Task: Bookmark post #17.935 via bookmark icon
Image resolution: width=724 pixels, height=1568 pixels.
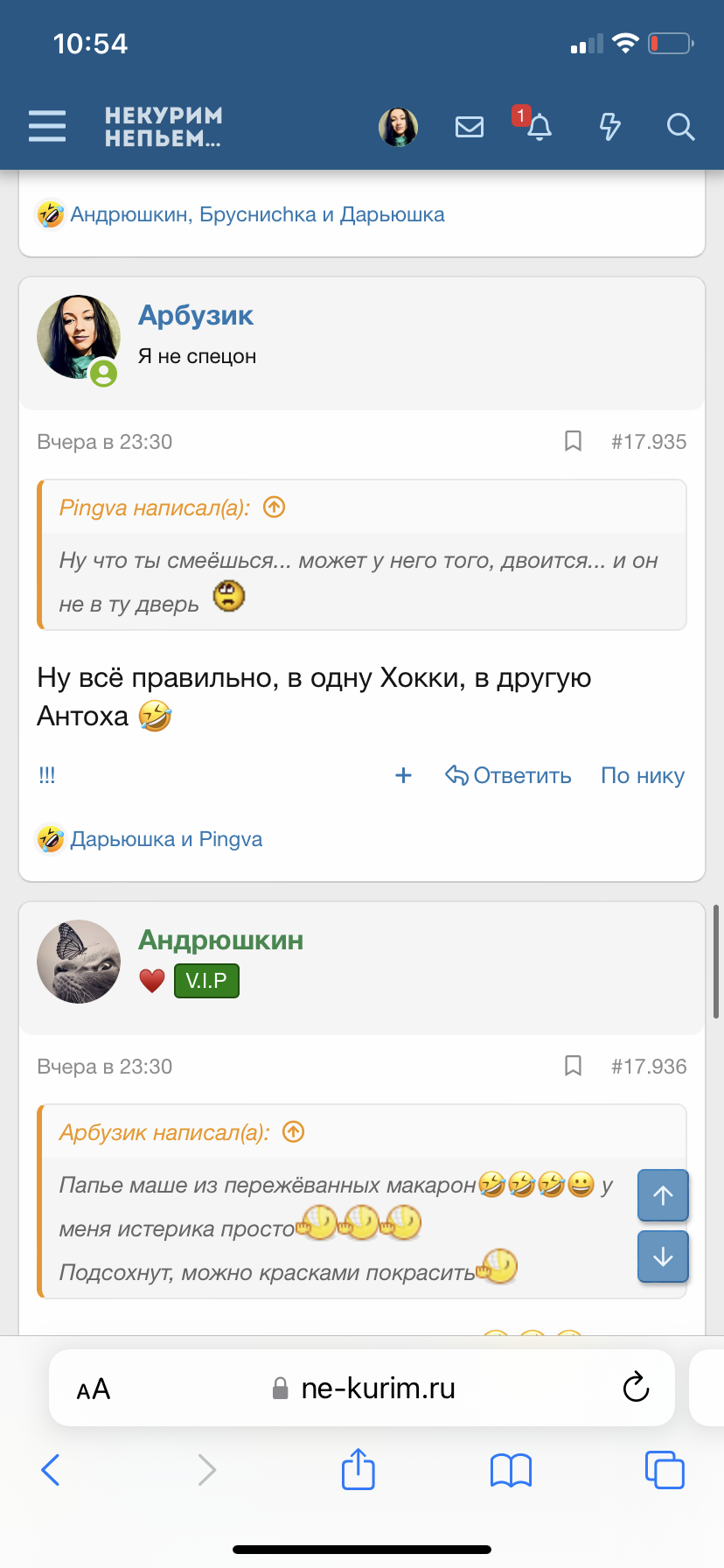Action: point(573,442)
